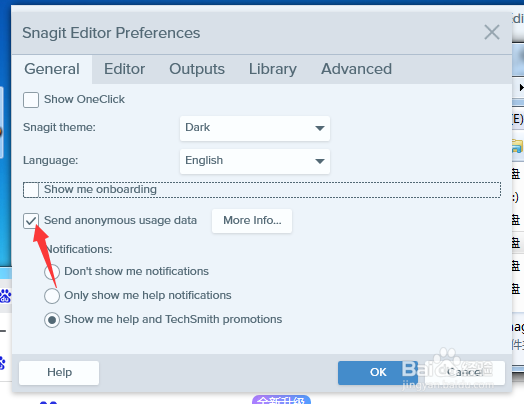The image size is (524, 404).
Task: Open the Outputs tab
Action: click(x=197, y=69)
